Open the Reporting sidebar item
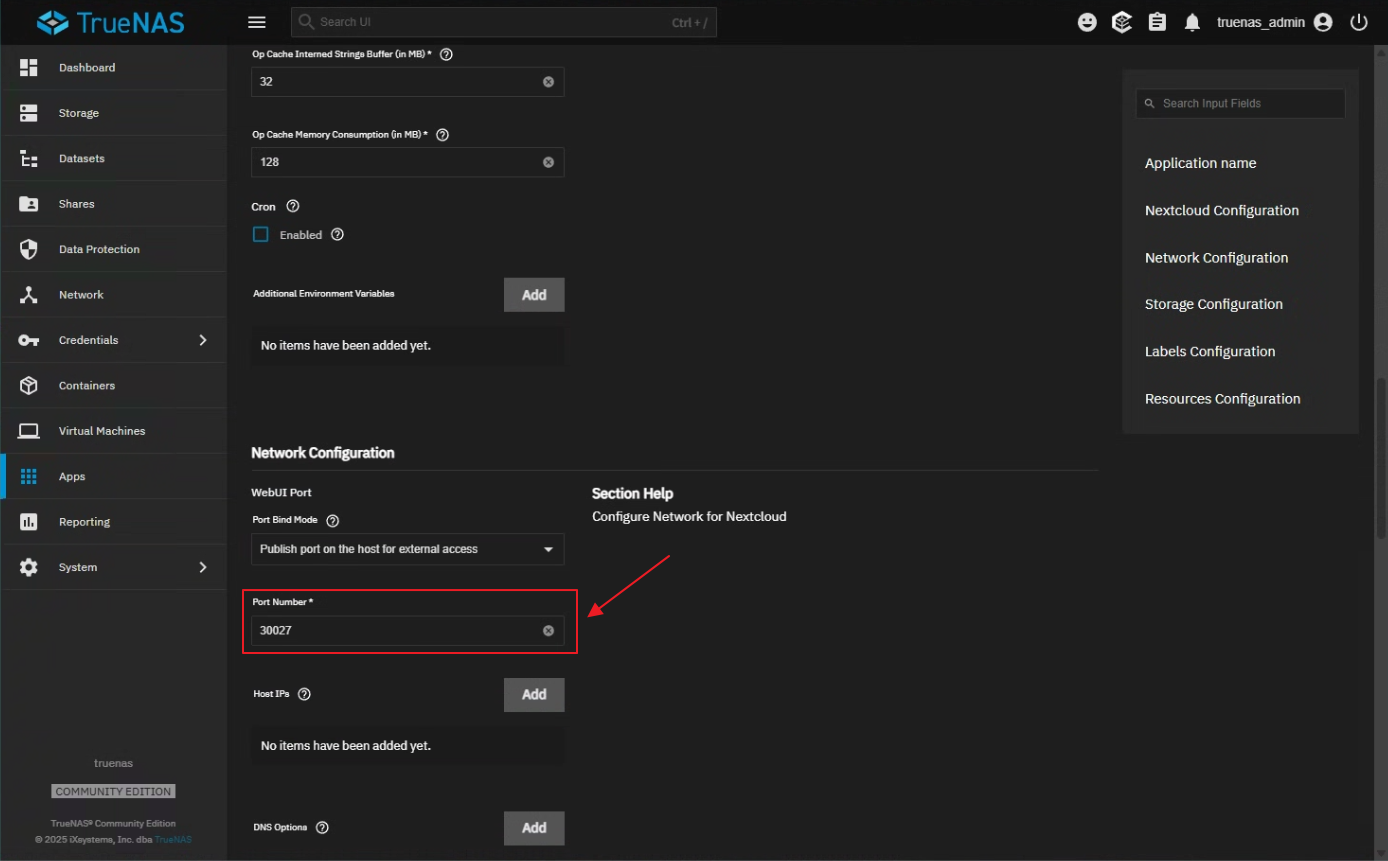This screenshot has width=1388, height=861. pyautogui.click(x=113, y=522)
